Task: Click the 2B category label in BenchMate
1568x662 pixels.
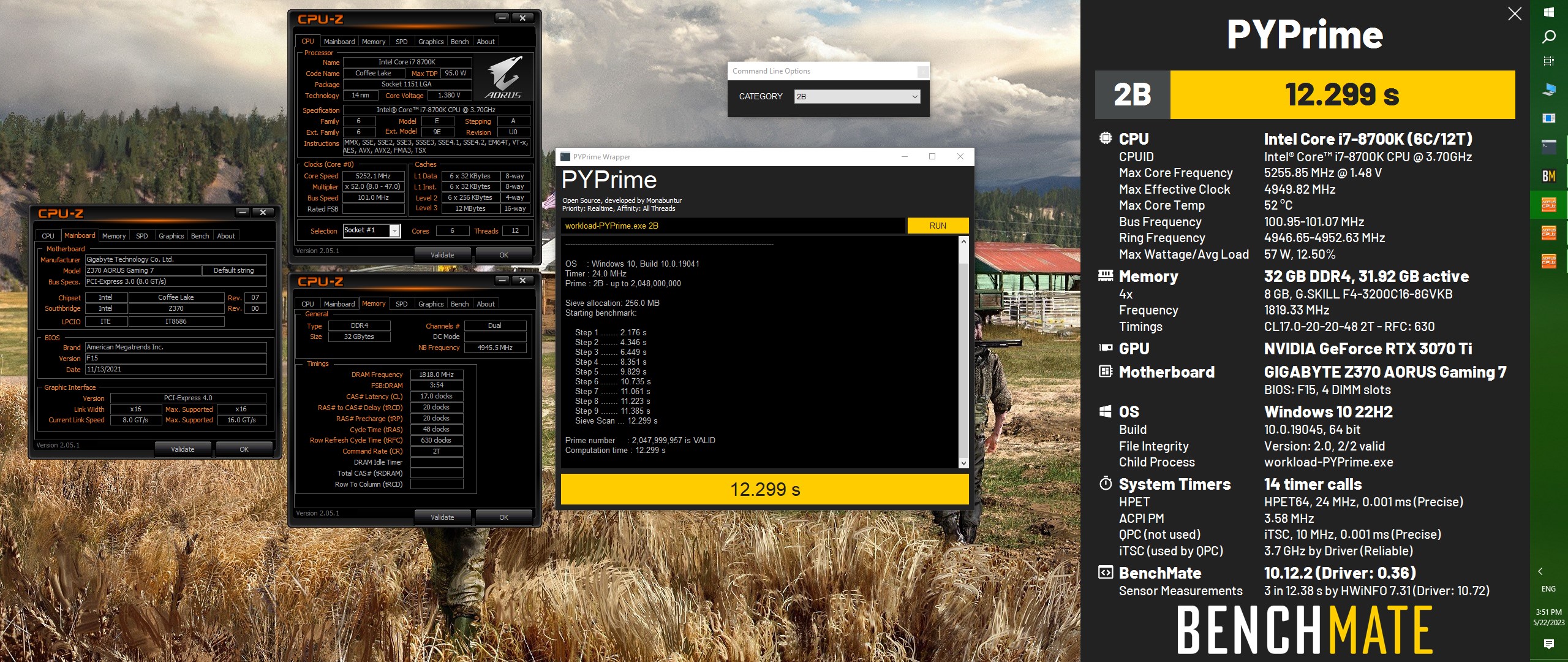Action: (1133, 94)
